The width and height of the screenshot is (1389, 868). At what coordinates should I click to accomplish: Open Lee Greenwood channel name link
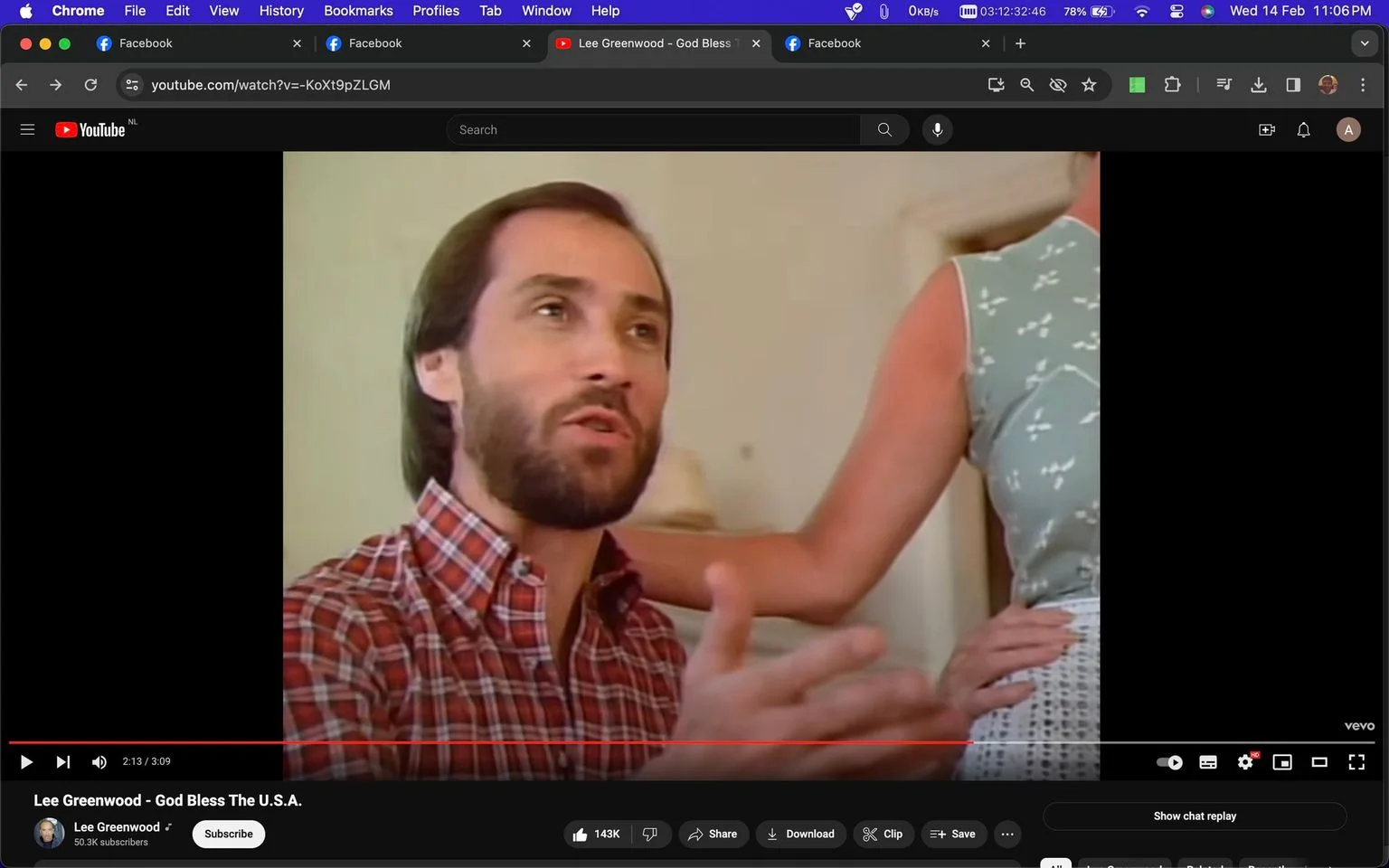tap(117, 826)
